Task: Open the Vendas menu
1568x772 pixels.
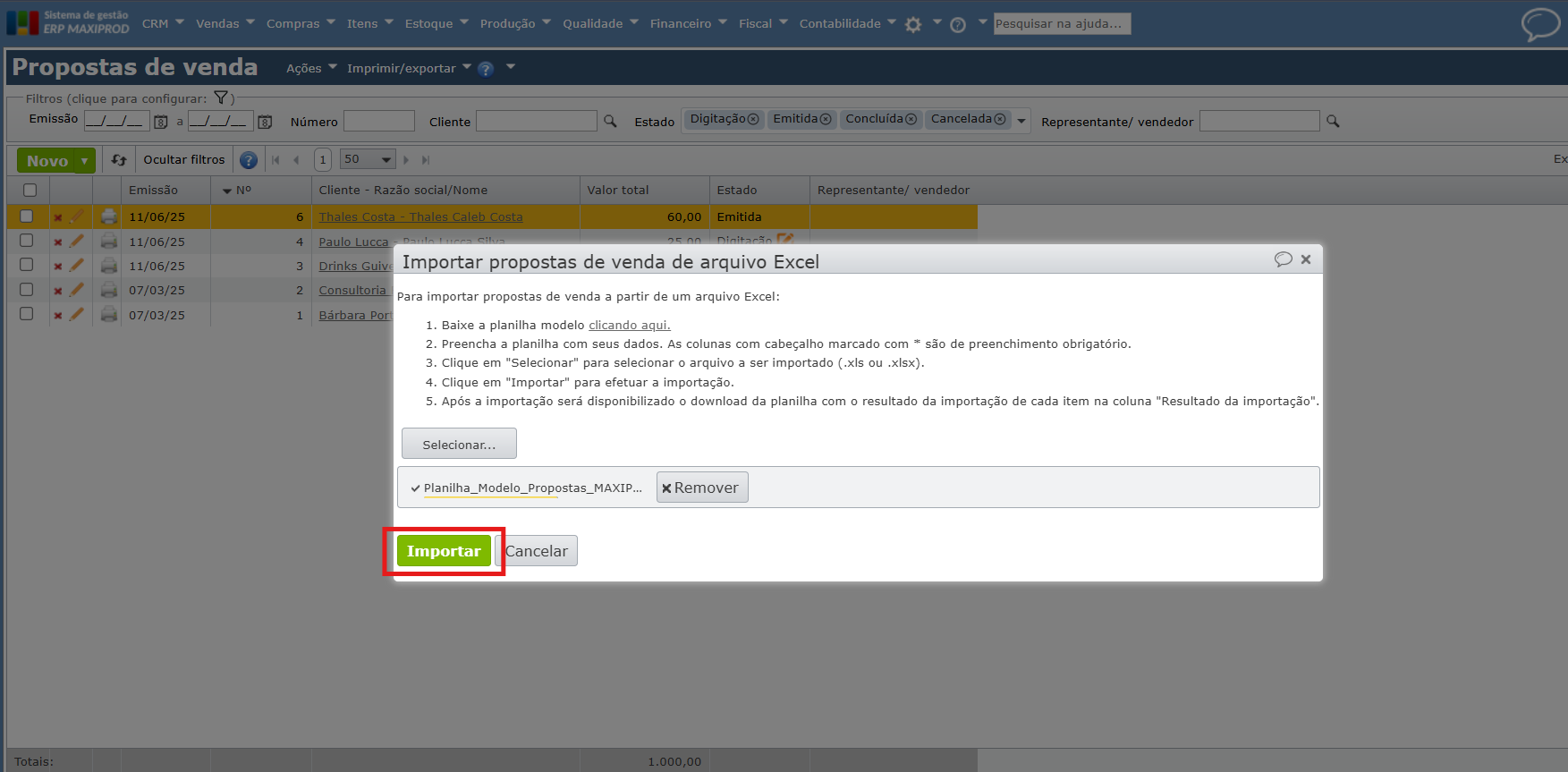Action: coord(225,23)
